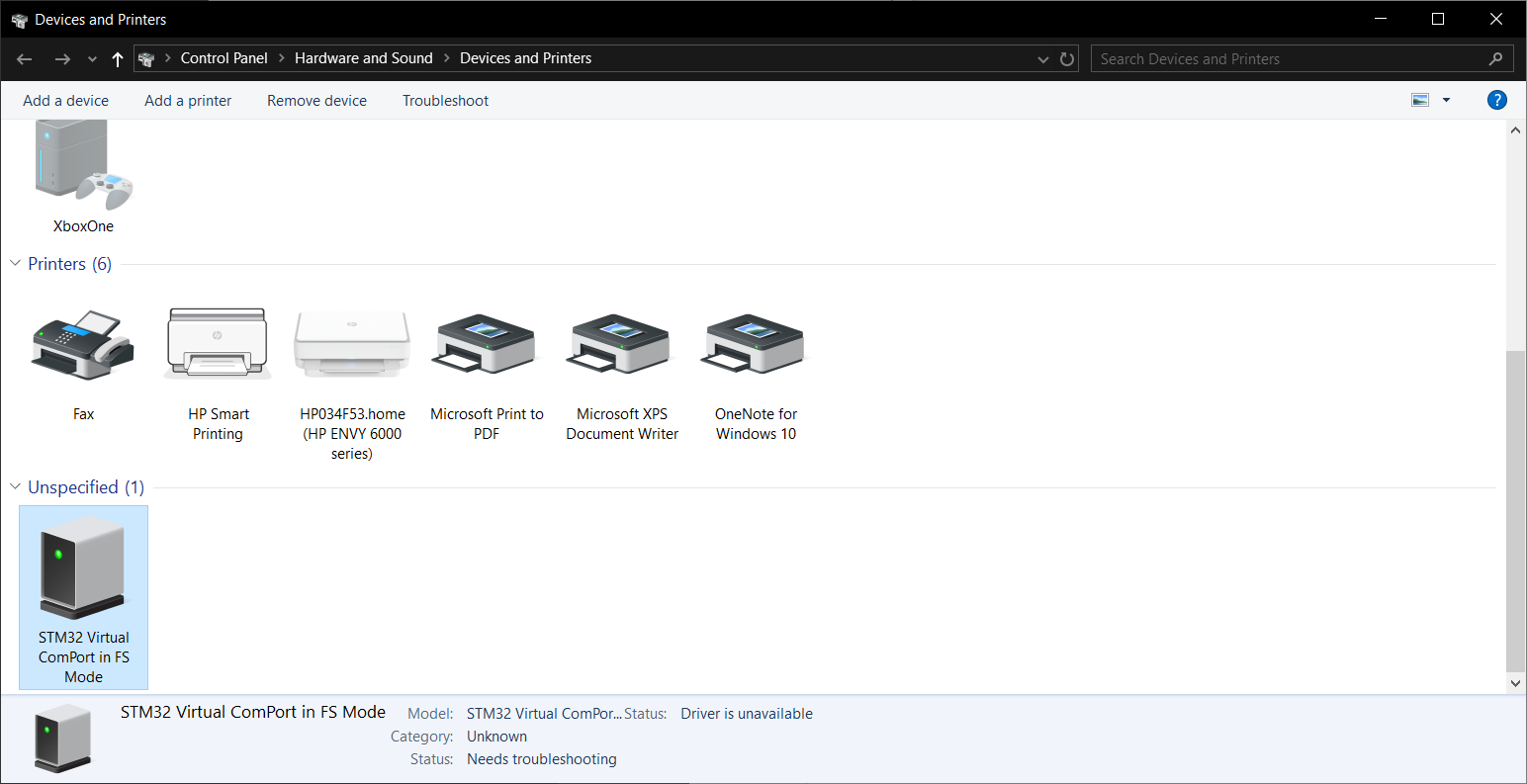Click the Devices and Printers title bar icon

19,20
